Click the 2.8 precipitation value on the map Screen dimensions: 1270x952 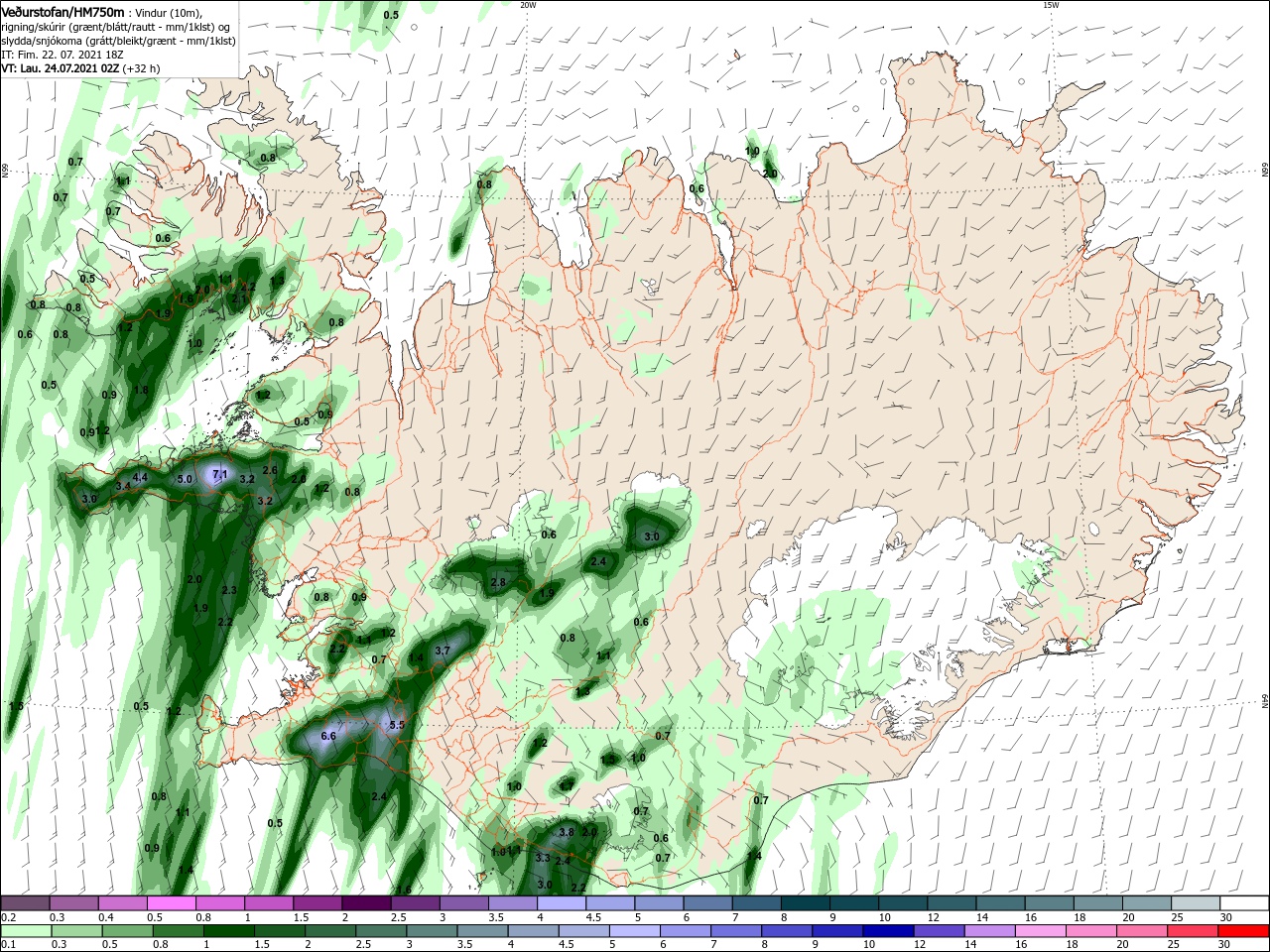click(498, 582)
